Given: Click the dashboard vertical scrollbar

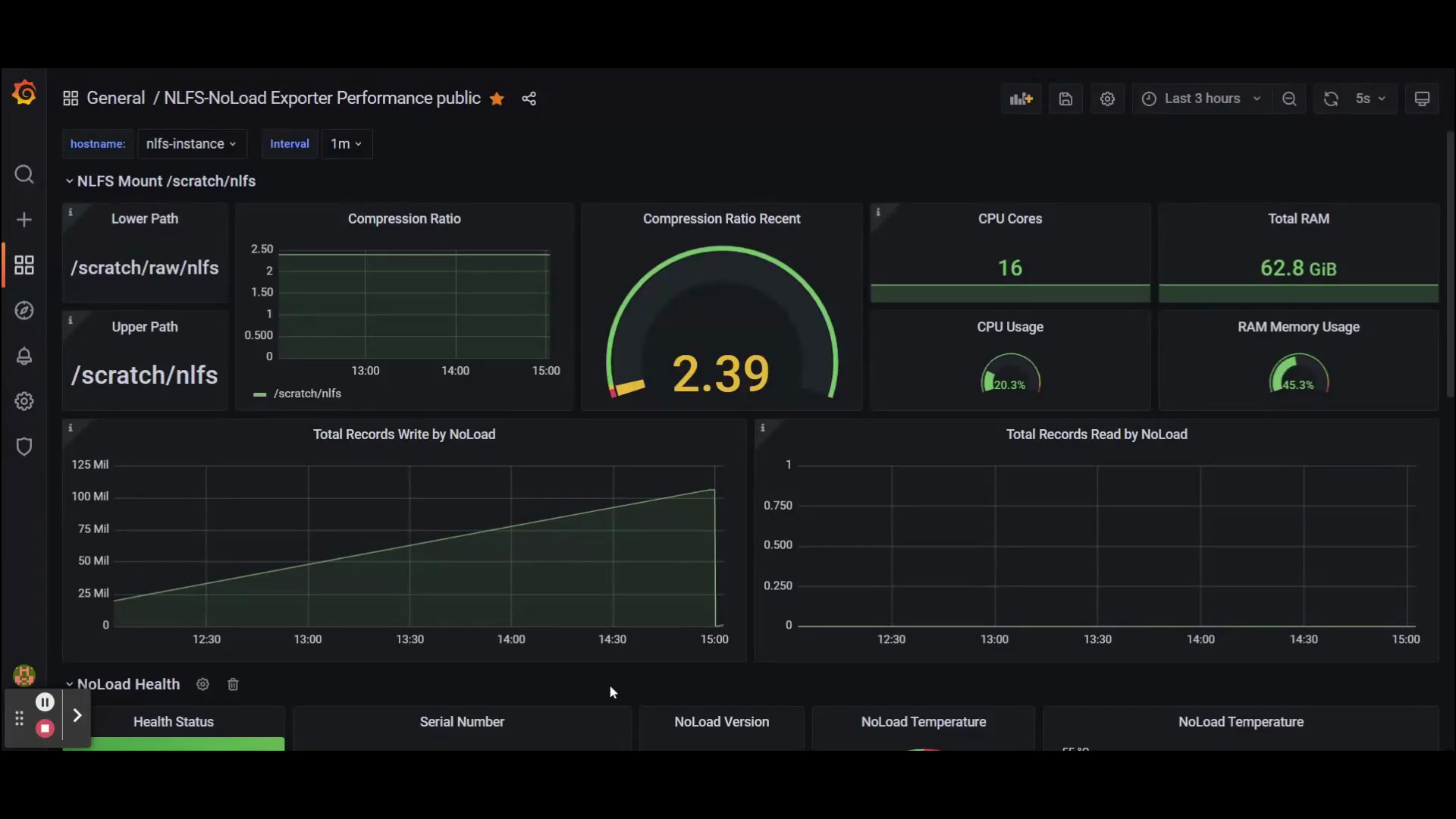Looking at the screenshot, I should click(x=1450, y=265).
